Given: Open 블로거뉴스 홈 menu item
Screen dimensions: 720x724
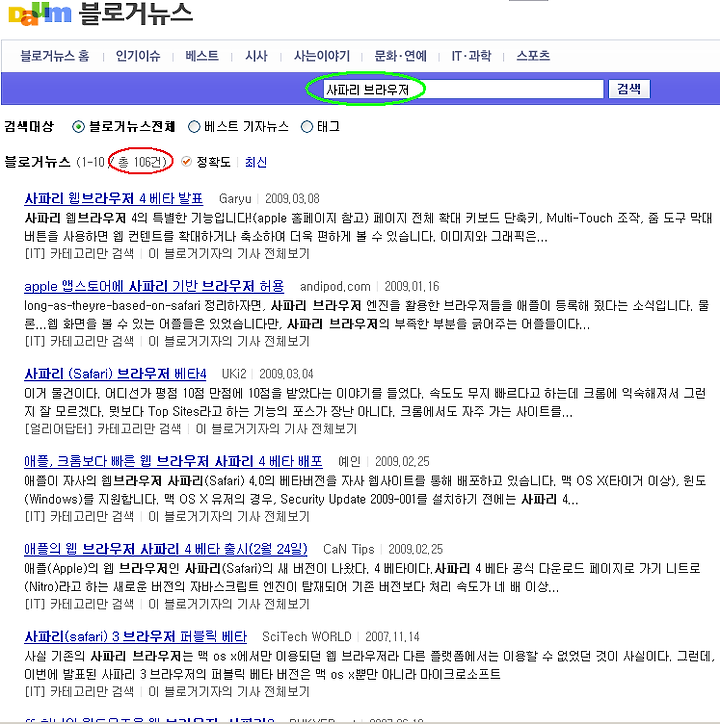Looking at the screenshot, I should (54, 56).
